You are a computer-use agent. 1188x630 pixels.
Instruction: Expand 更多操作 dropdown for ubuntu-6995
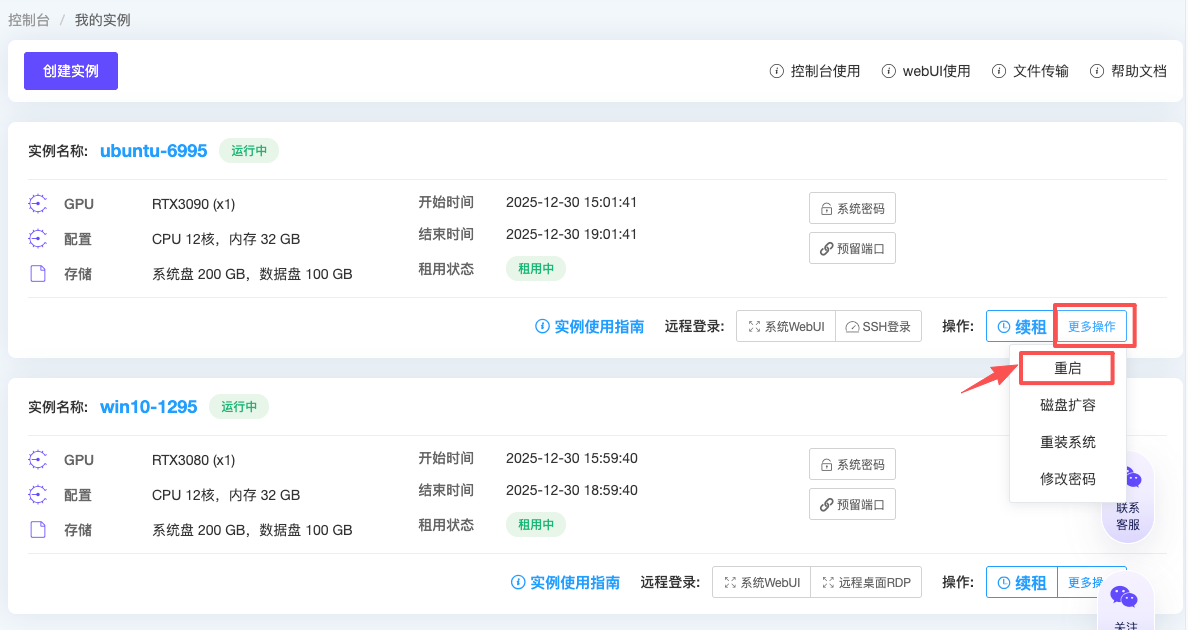tap(1091, 327)
